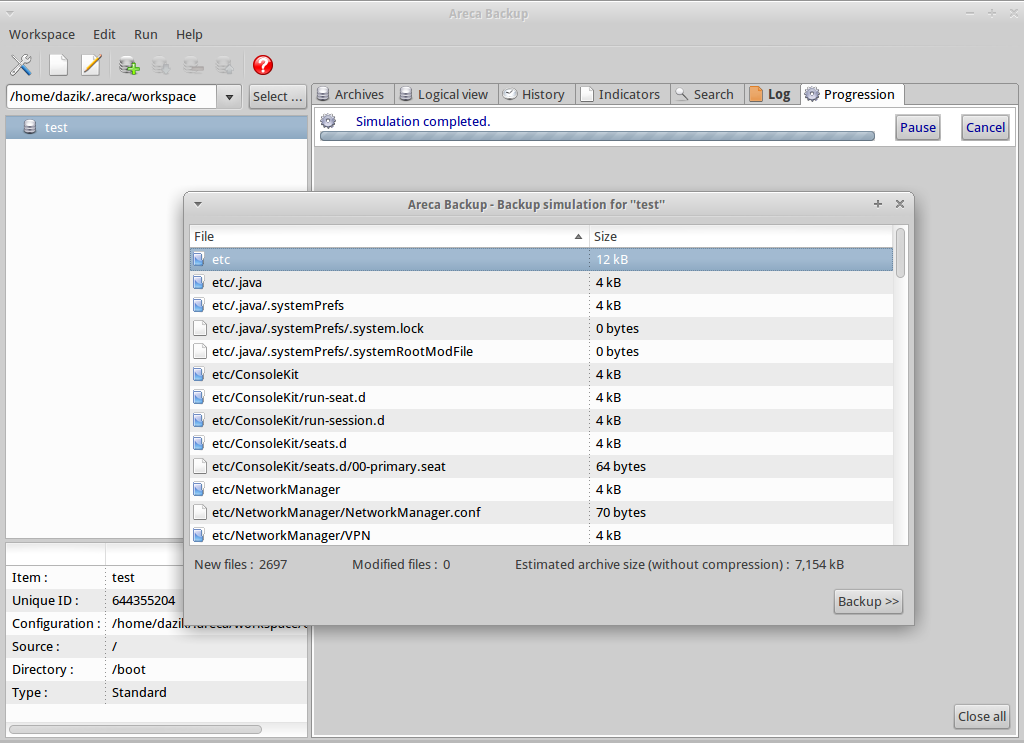Click the file icon beside 00-primary.seat
Viewport: 1024px width, 743px height.
tap(200, 466)
